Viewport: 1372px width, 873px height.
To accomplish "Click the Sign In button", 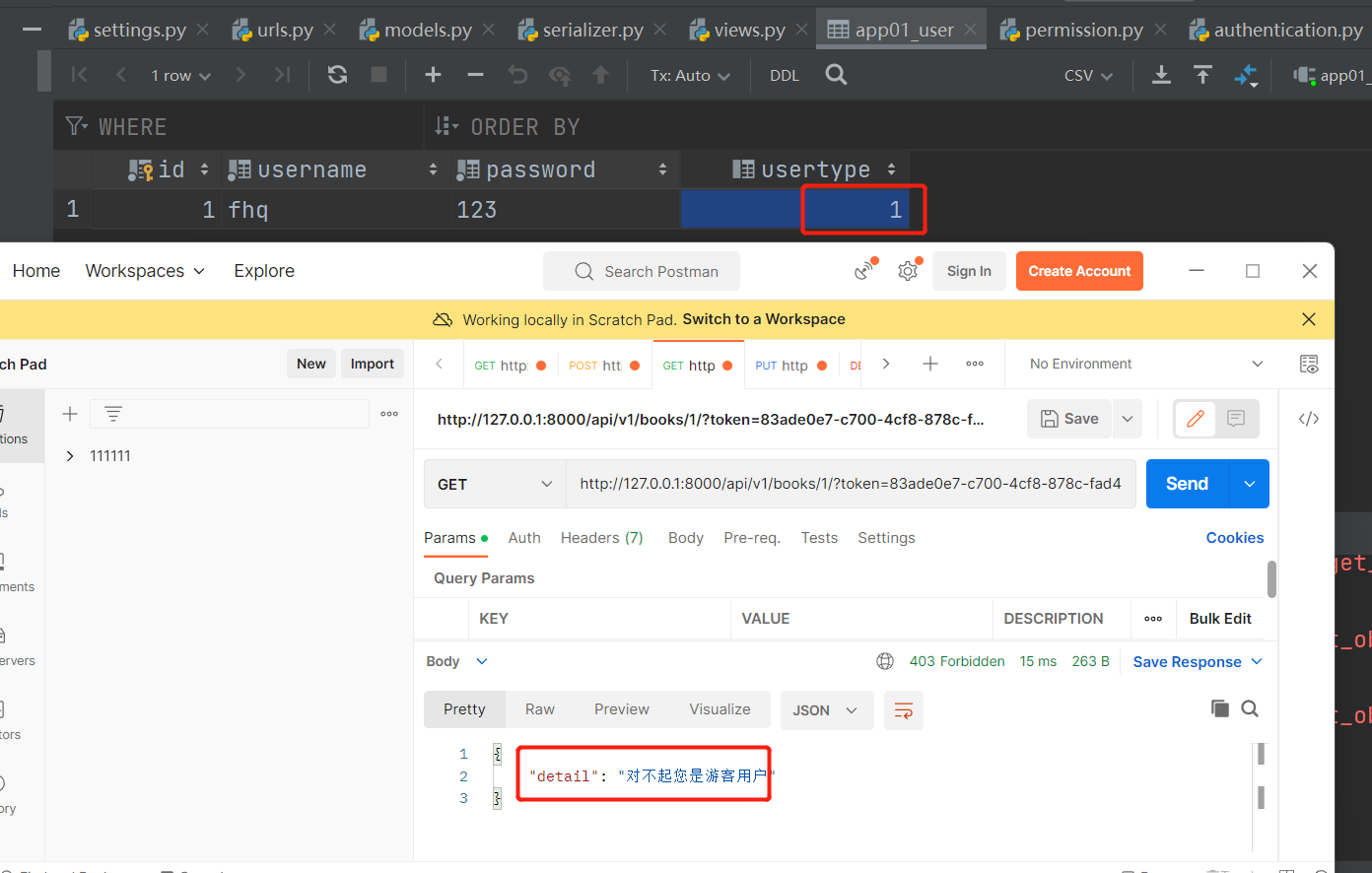I will [969, 271].
